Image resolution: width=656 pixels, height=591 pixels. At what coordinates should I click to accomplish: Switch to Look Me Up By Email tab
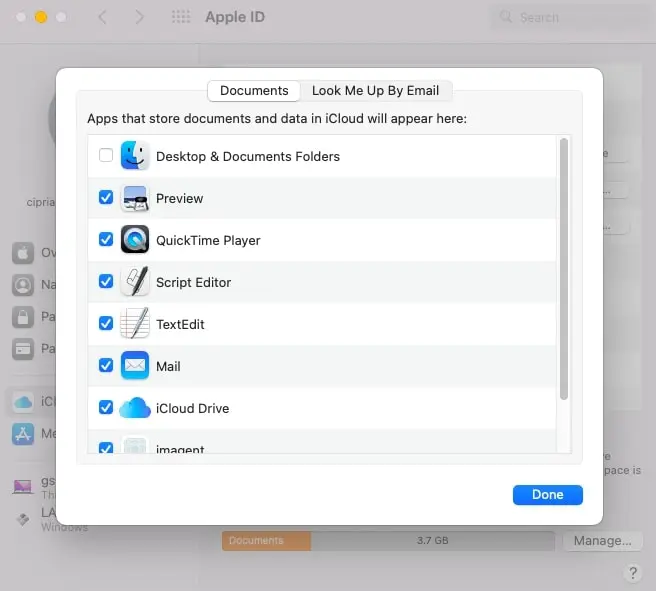pyautogui.click(x=375, y=91)
